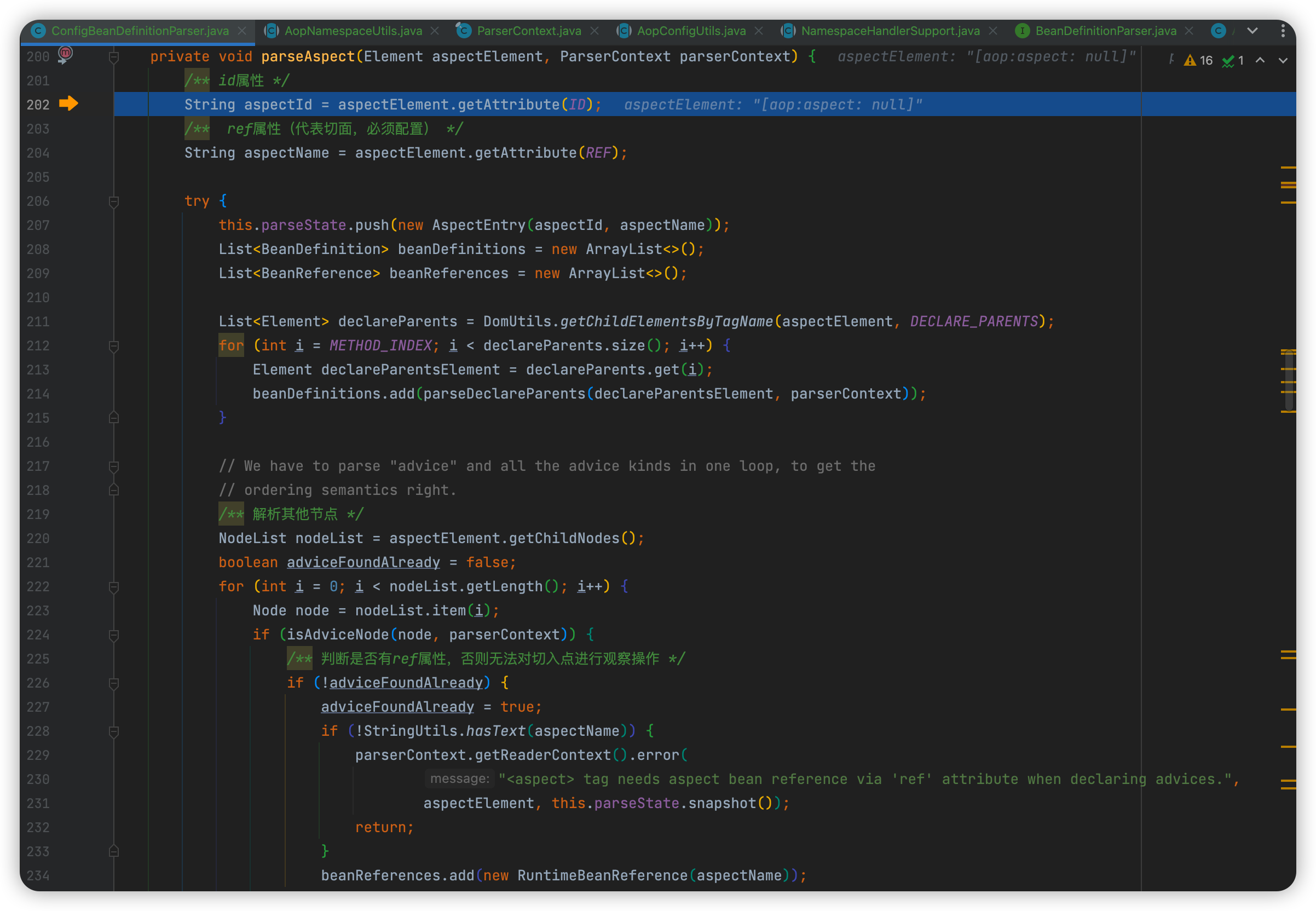Collapse the try block at line 206
1316x911 pixels.
[113, 201]
